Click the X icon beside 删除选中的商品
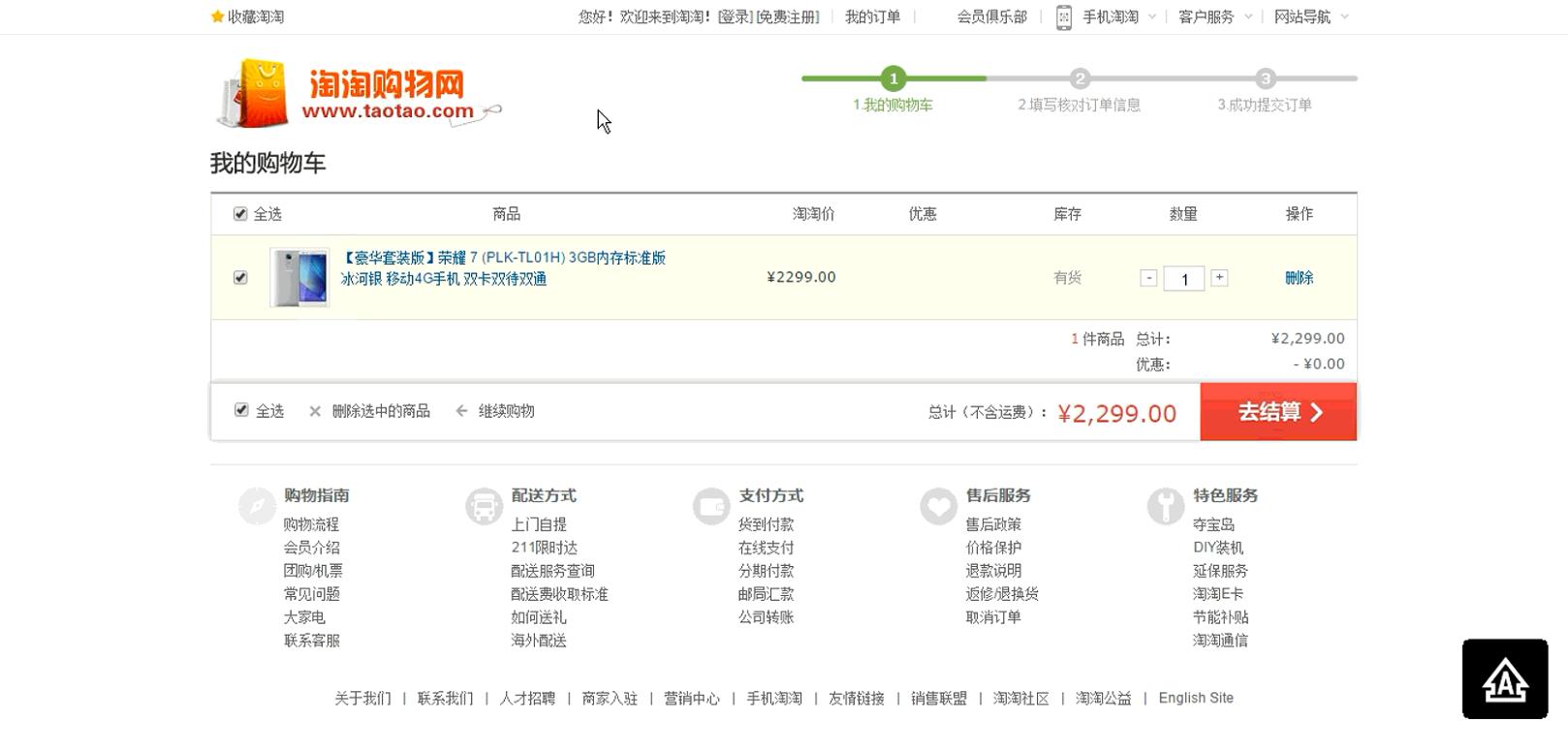 coord(315,412)
